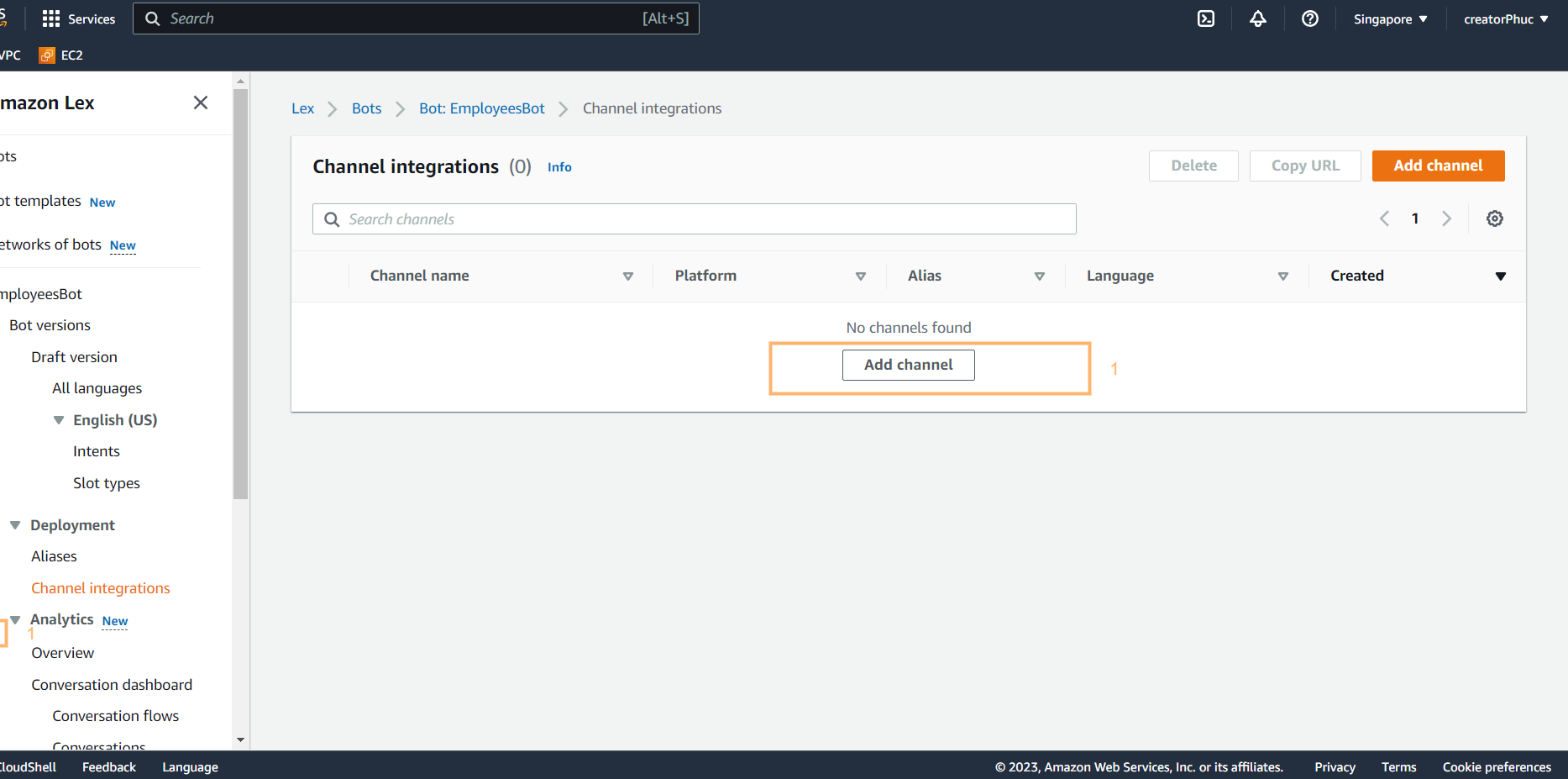
Task: Go to next page of channels
Action: tap(1446, 218)
